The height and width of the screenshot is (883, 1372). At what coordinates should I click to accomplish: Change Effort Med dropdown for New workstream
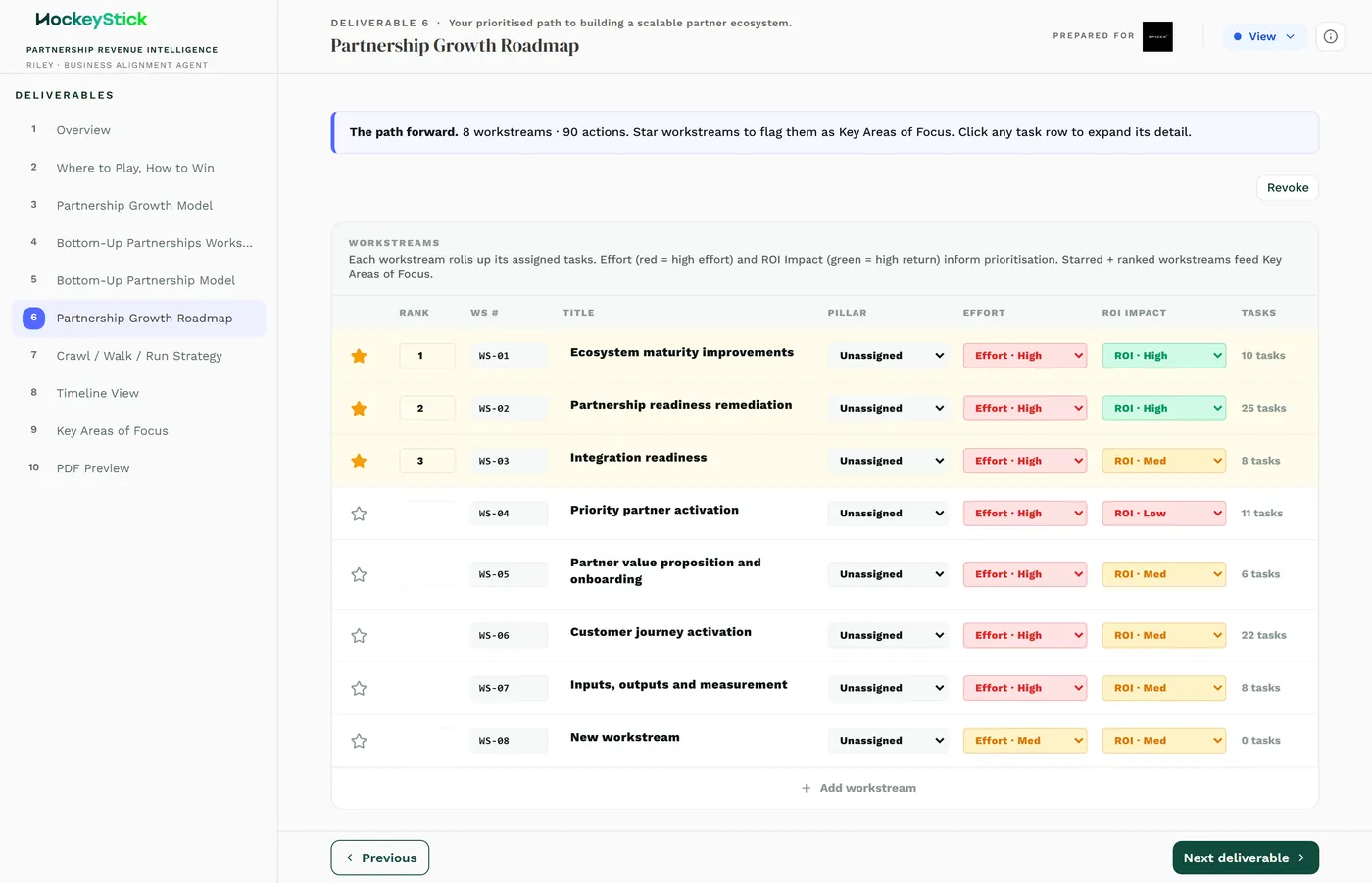point(1025,741)
